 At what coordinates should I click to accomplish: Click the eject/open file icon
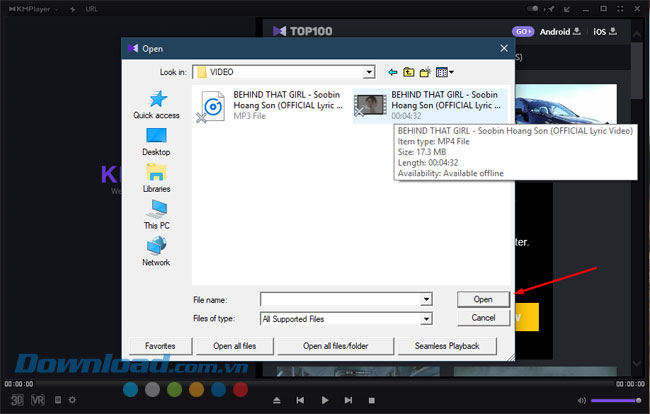277,400
